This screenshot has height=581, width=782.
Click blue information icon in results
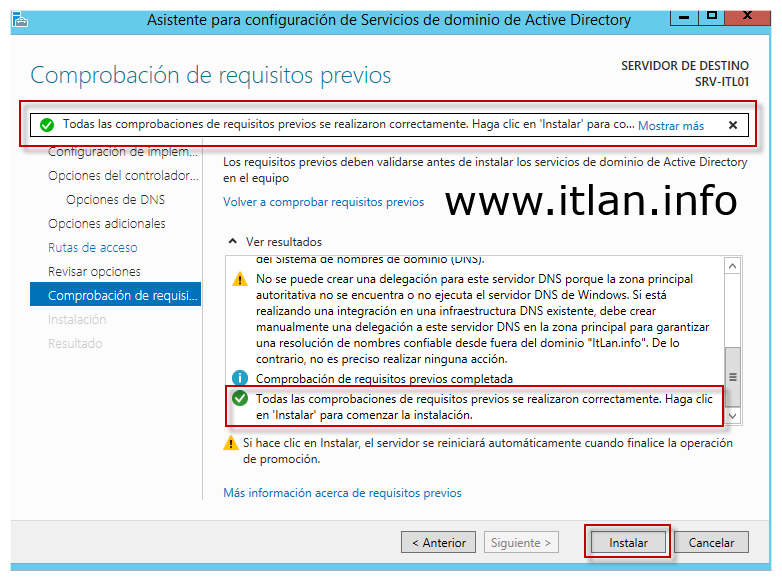240,379
